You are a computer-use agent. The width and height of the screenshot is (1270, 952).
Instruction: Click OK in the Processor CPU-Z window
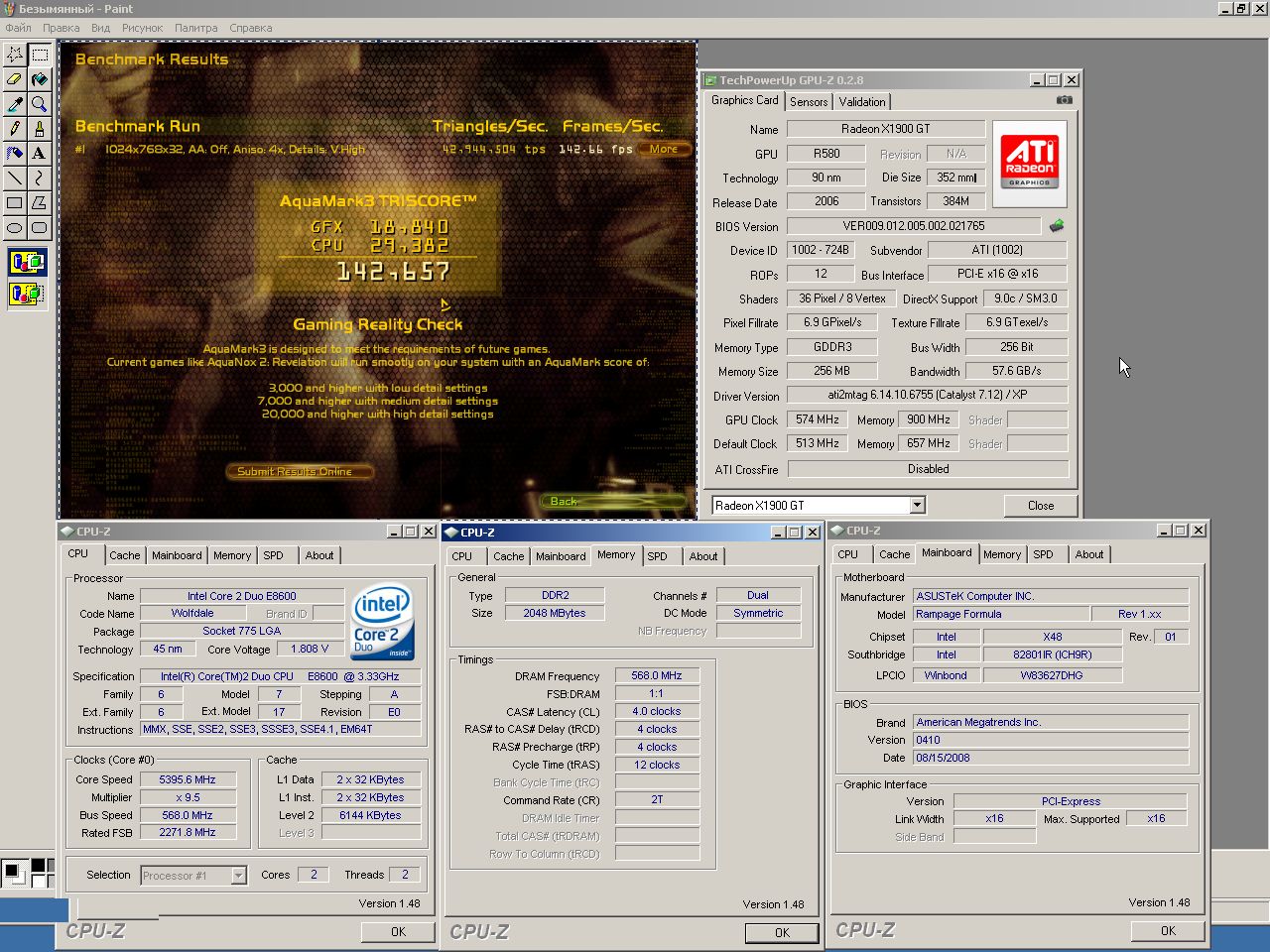[398, 932]
